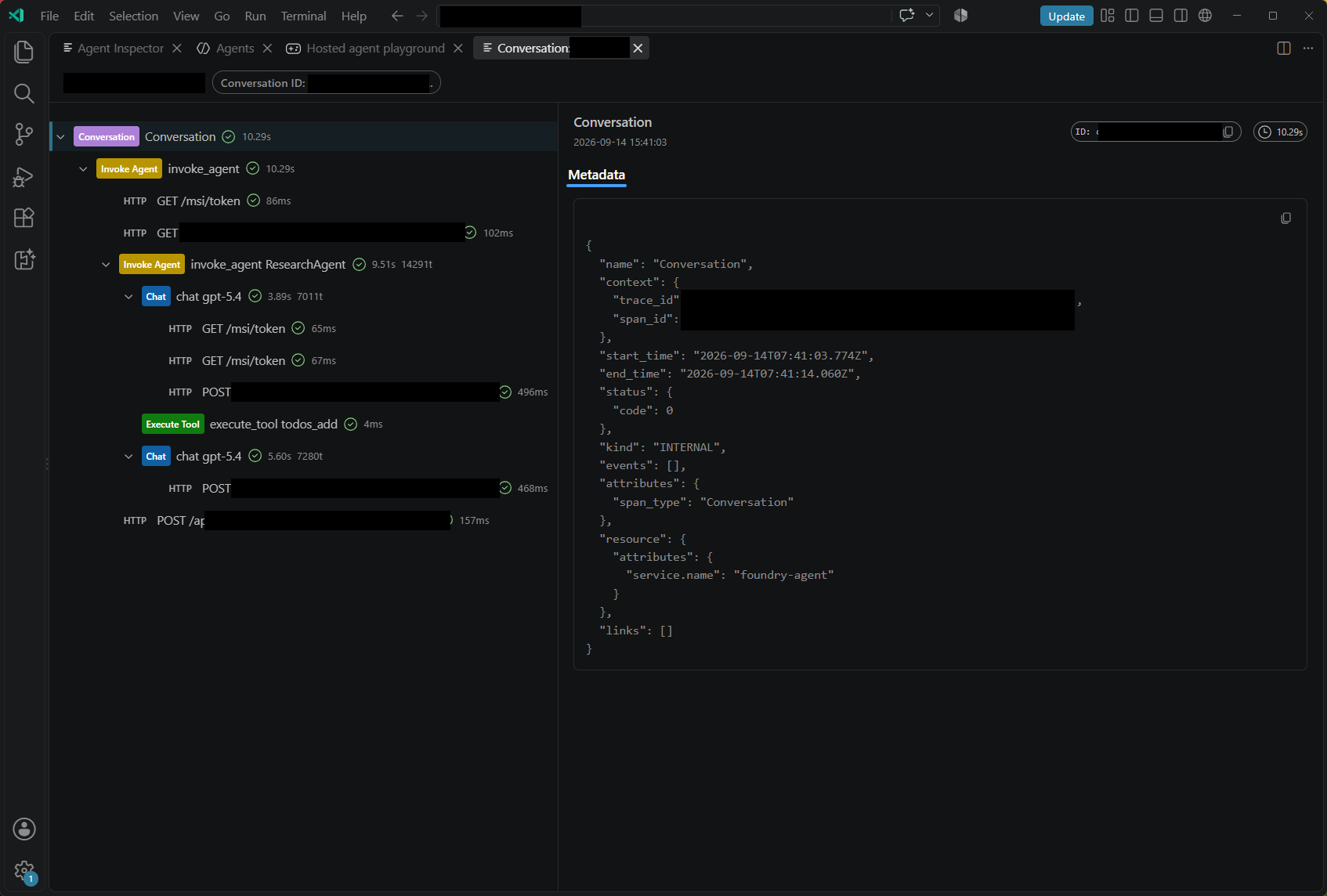Open the Extensions view

coord(24,218)
